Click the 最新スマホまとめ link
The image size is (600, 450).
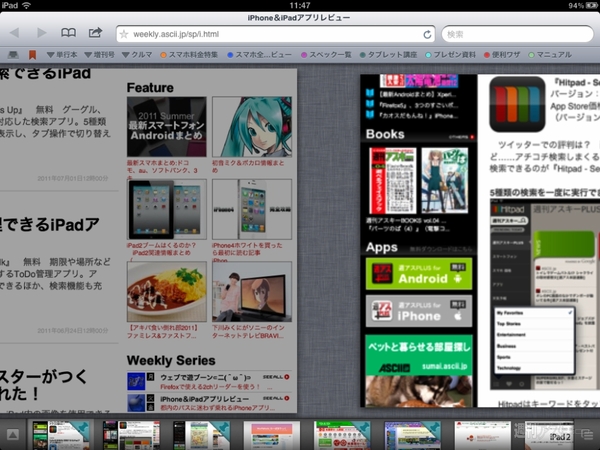coord(163,169)
